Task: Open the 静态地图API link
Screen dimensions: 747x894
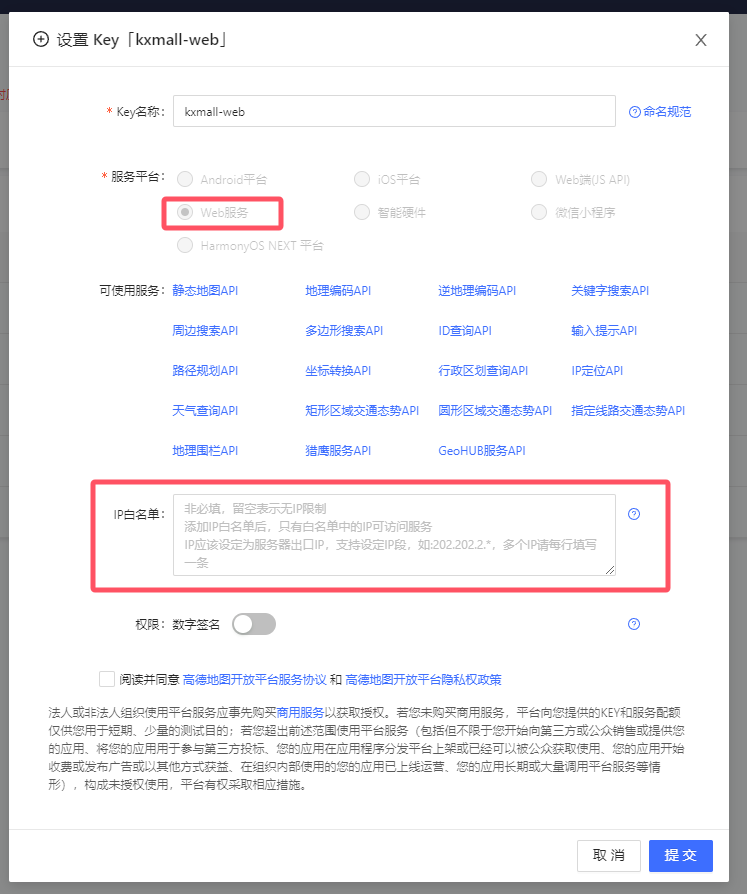Action: pos(205,291)
